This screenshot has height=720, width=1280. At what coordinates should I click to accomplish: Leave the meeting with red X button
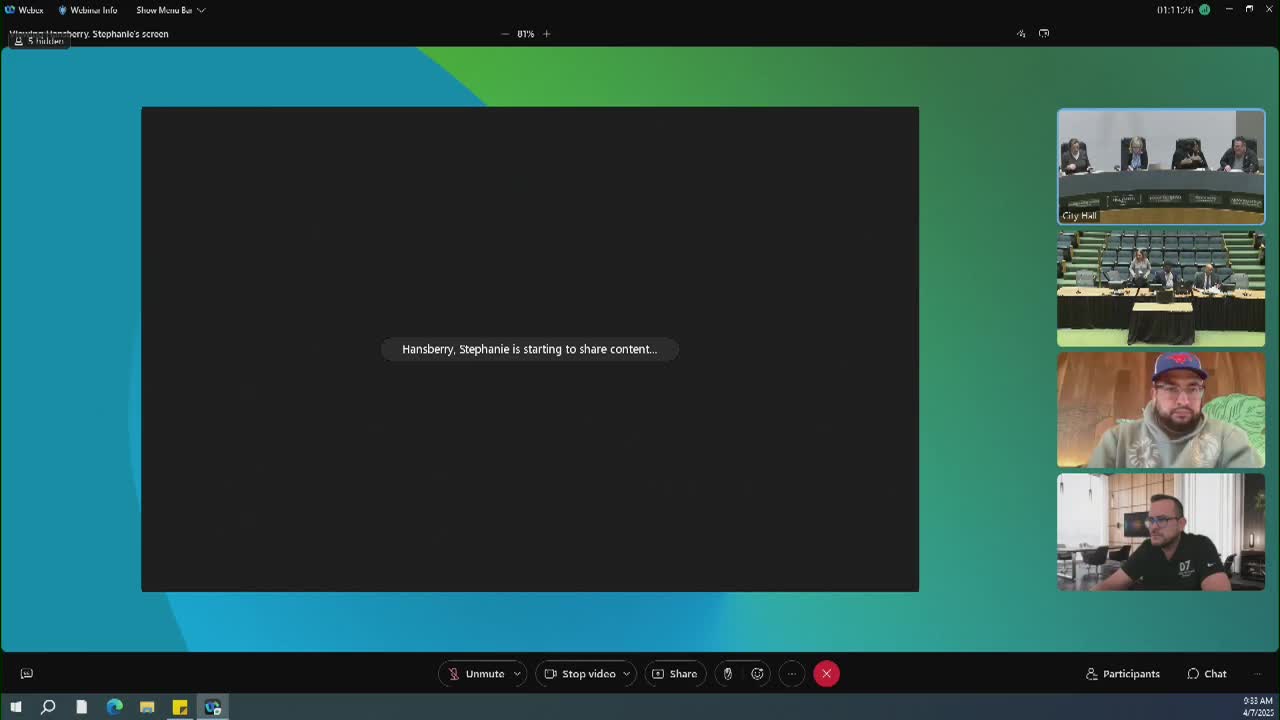click(826, 674)
